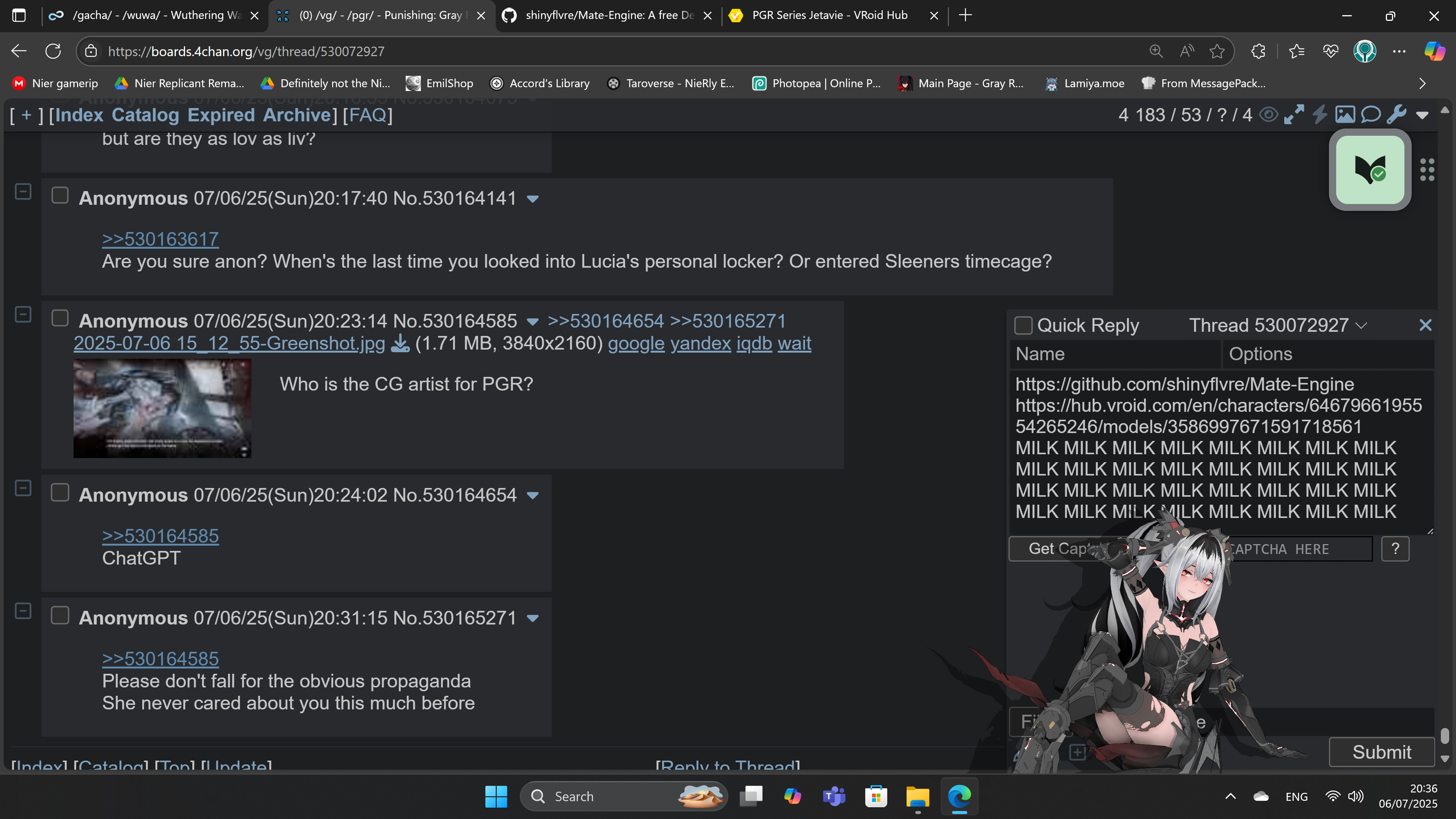Image resolution: width=1456 pixels, height=819 pixels.
Task: Close the Quick Reply window
Action: pyautogui.click(x=1425, y=325)
